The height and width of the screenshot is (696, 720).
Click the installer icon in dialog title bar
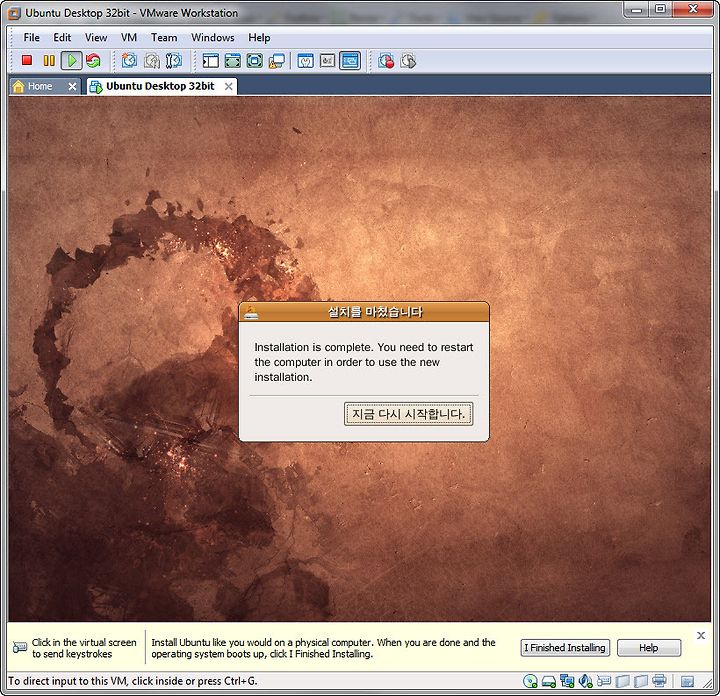tap(251, 312)
